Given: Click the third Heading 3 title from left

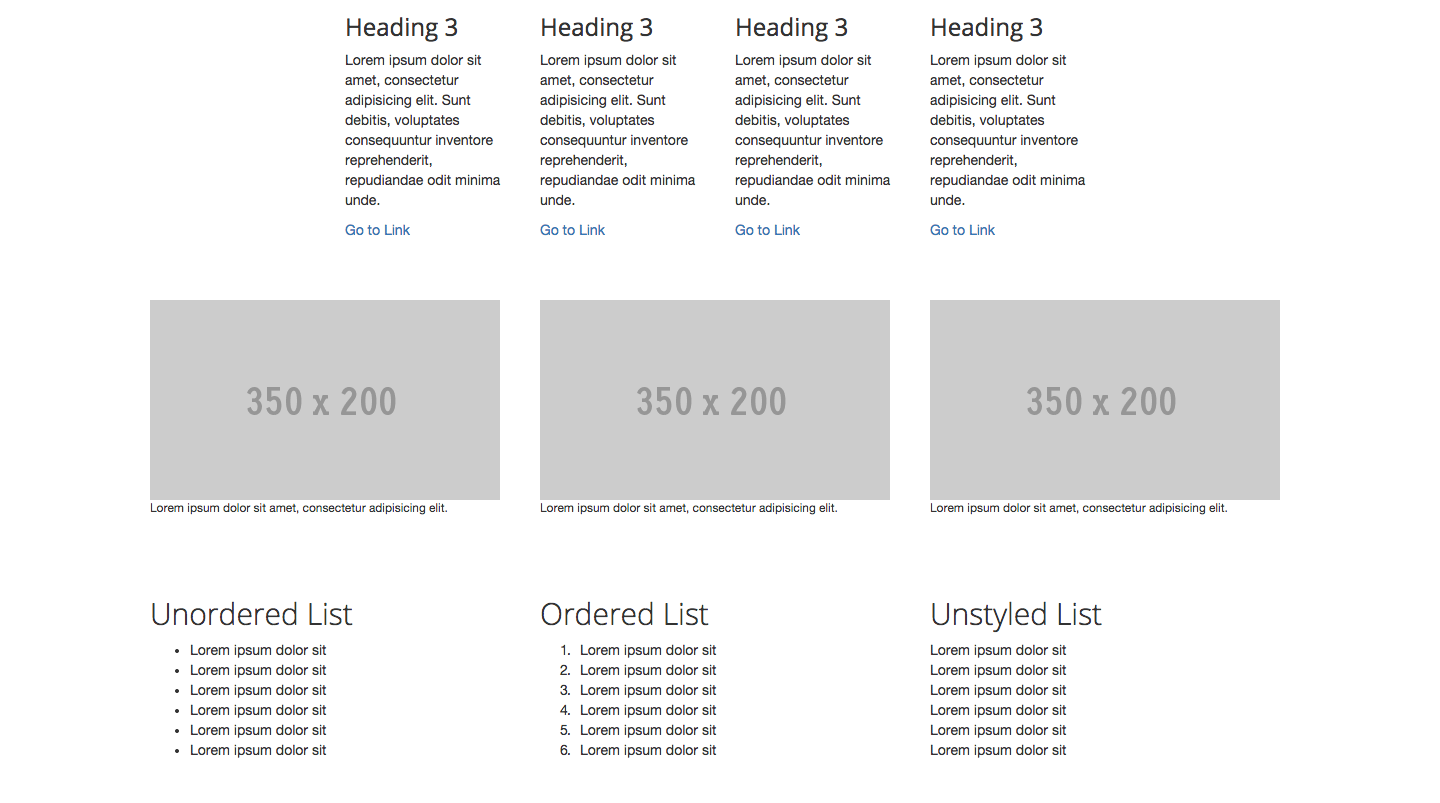Looking at the screenshot, I should (791, 28).
